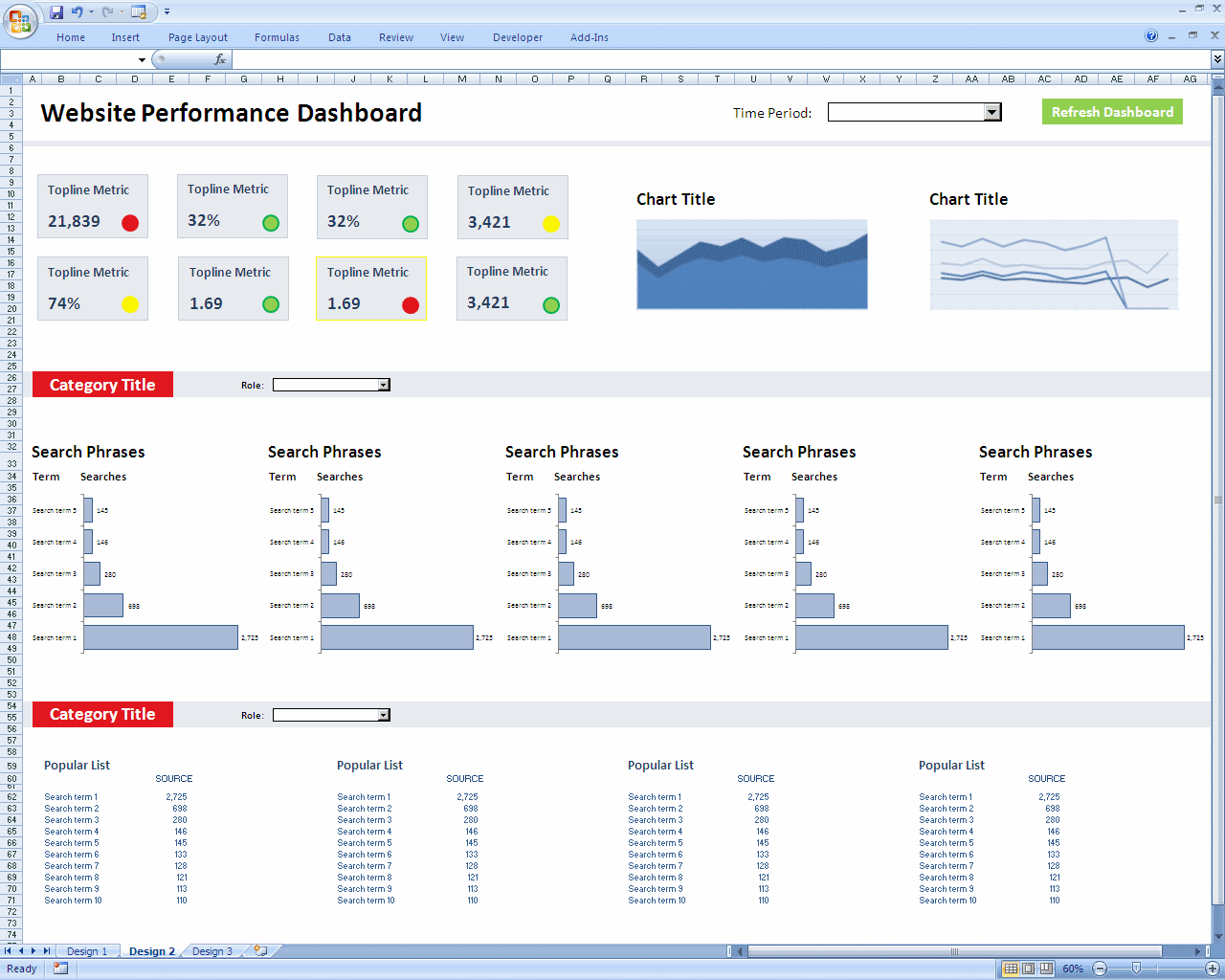The height and width of the screenshot is (980, 1225).
Task: Click the Insert Function fx icon
Action: [219, 59]
